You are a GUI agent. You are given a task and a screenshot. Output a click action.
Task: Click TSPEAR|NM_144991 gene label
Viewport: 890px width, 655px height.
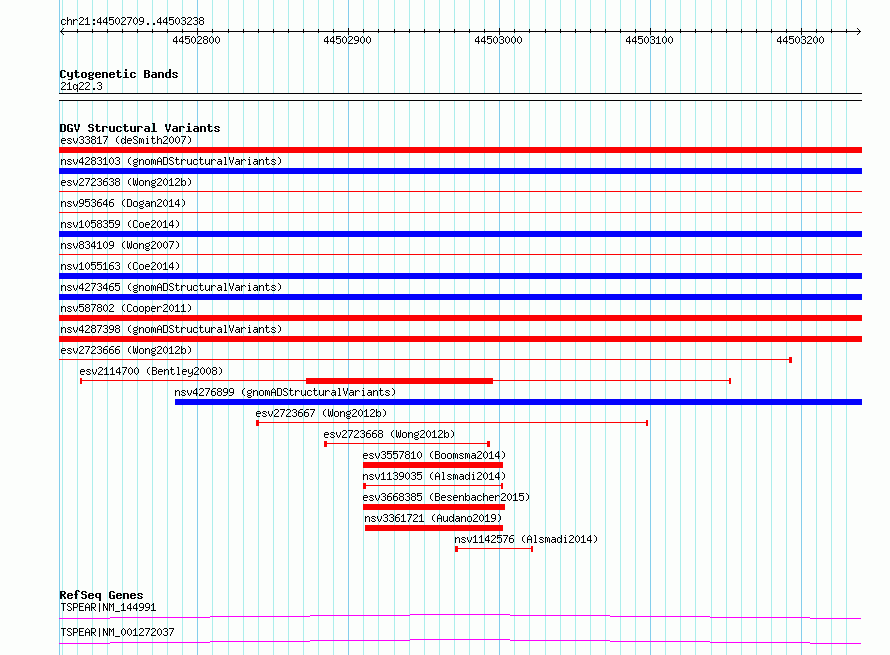click(x=108, y=607)
